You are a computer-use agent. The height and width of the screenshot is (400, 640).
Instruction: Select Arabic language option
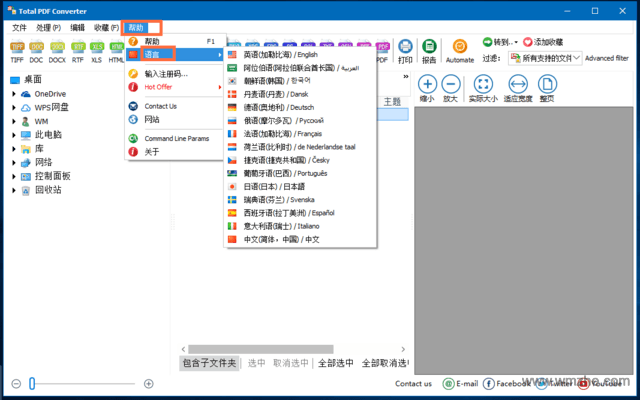pyautogui.click(x=300, y=68)
